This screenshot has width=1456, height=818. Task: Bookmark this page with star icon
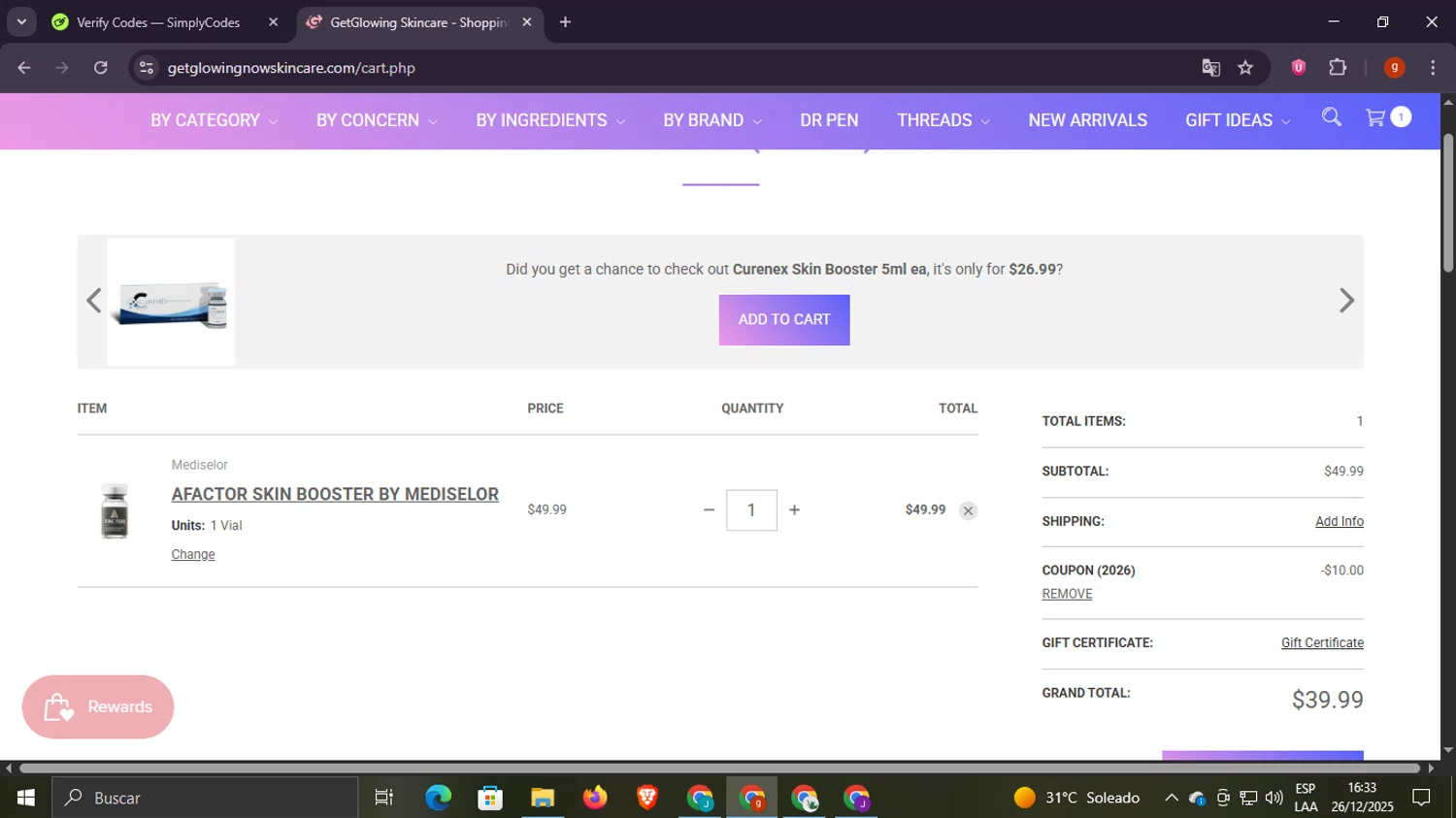1245,68
